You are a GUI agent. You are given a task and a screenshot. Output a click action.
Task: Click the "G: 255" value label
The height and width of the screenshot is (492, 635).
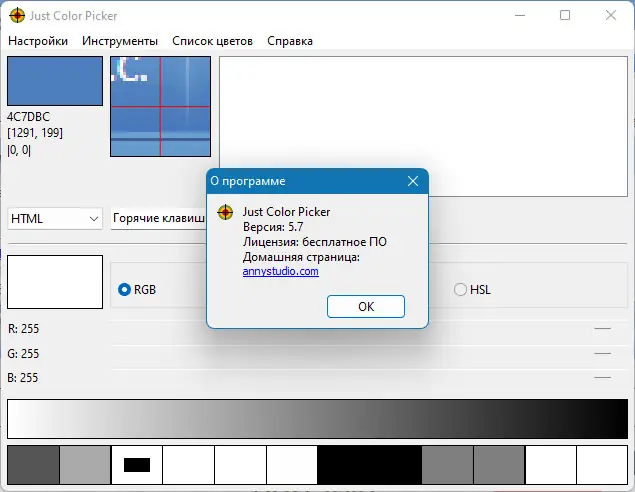[23, 354]
